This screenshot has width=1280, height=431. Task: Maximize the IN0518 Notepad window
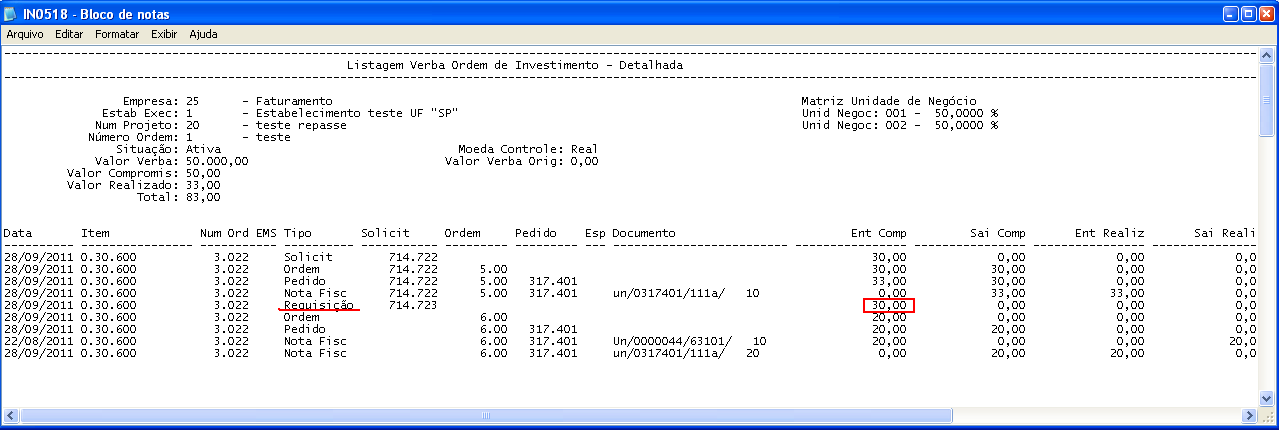coord(1249,14)
